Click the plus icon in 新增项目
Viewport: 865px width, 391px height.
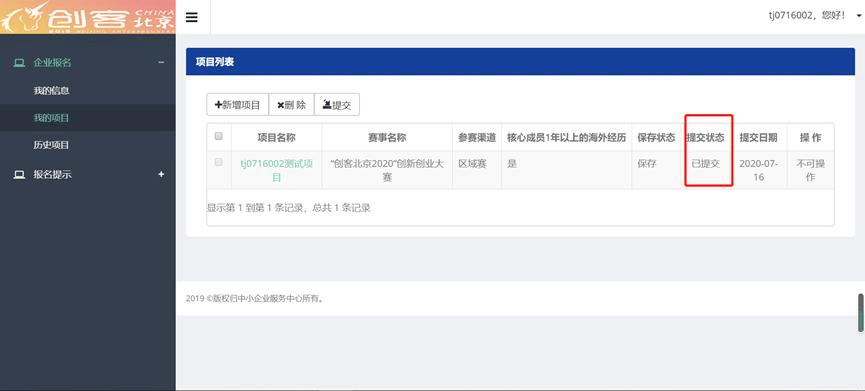[x=218, y=105]
